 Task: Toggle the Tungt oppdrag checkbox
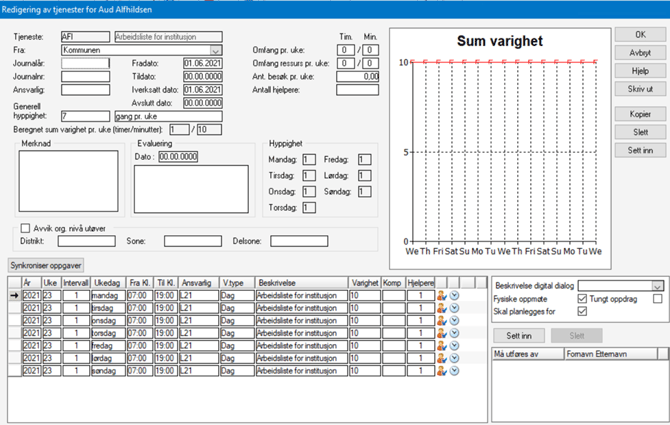pyautogui.click(x=657, y=299)
